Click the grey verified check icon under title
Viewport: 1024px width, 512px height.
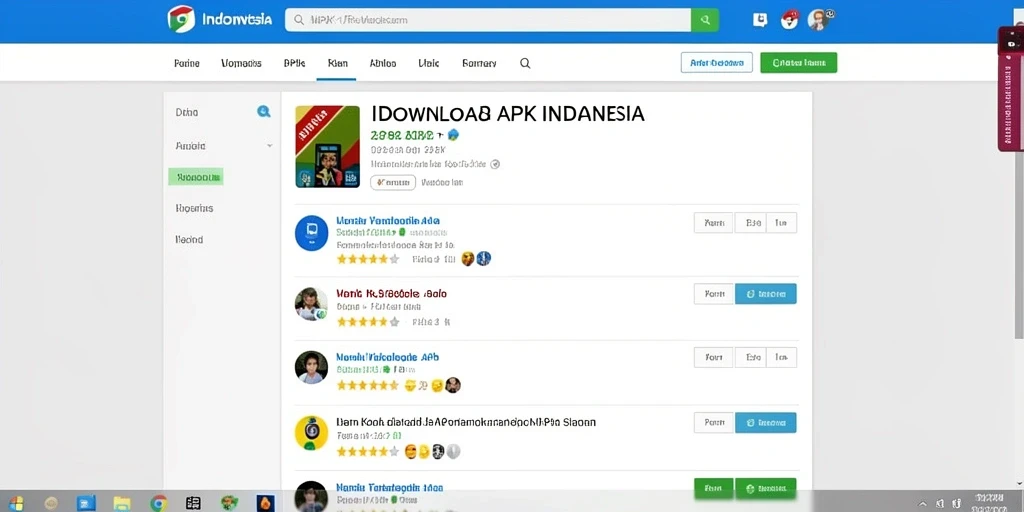(495, 164)
